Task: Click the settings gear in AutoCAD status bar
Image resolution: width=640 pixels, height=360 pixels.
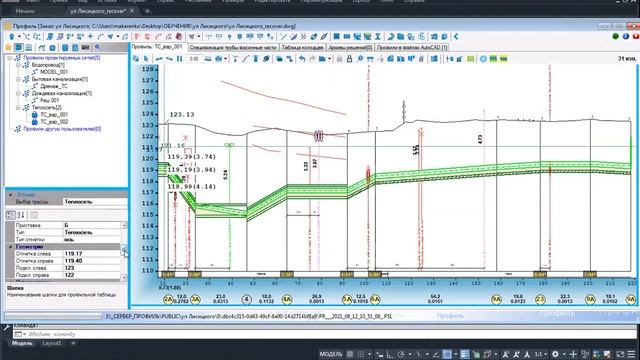Action: [x=555, y=354]
